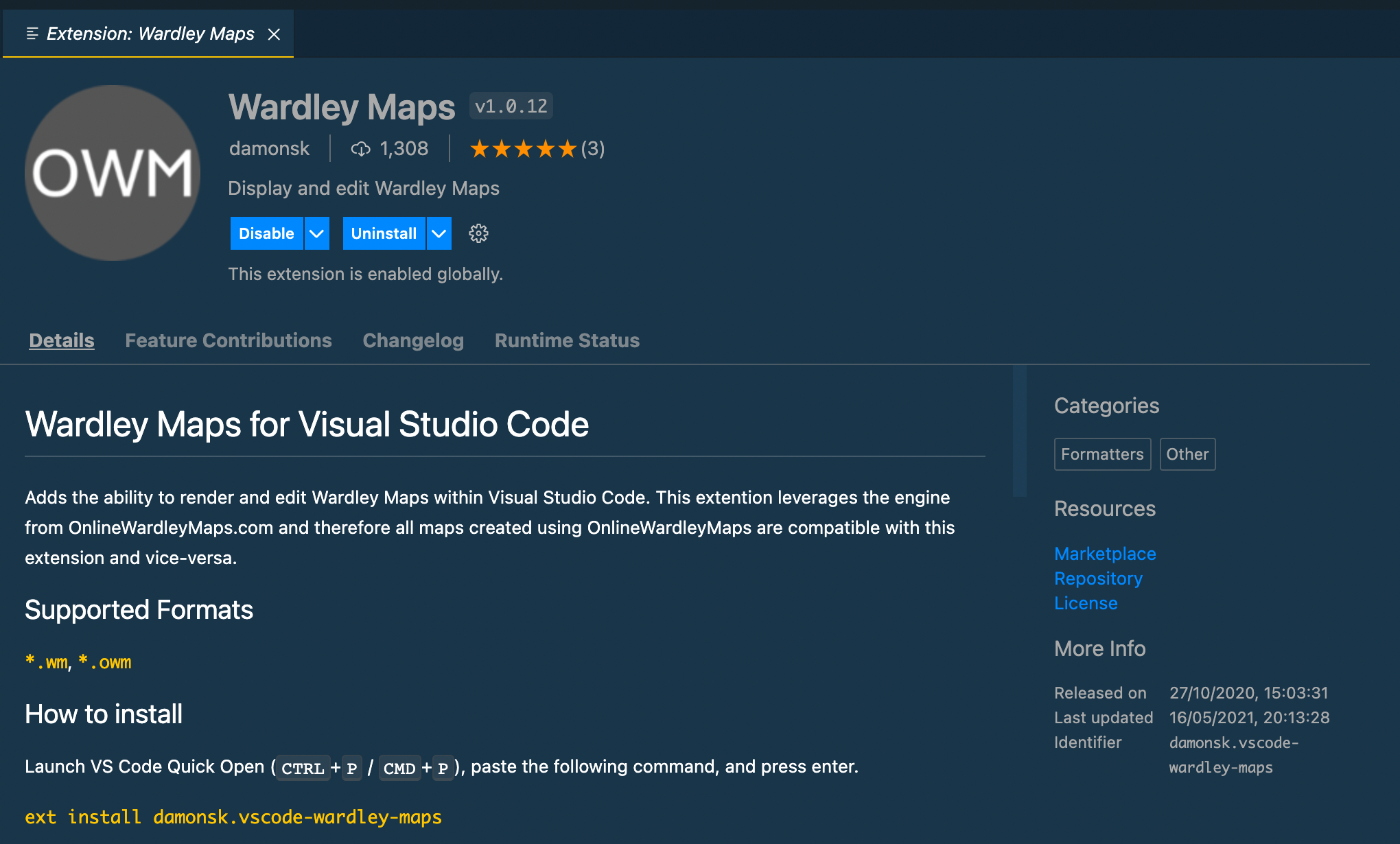View the extension License

point(1086,603)
